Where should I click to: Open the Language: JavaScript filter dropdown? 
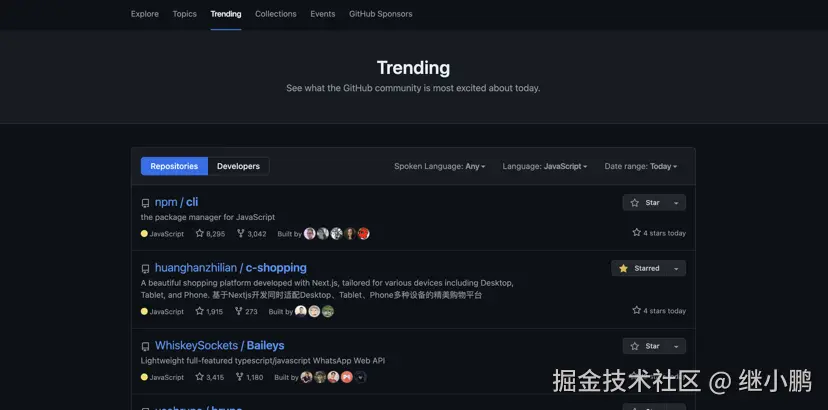(x=544, y=166)
